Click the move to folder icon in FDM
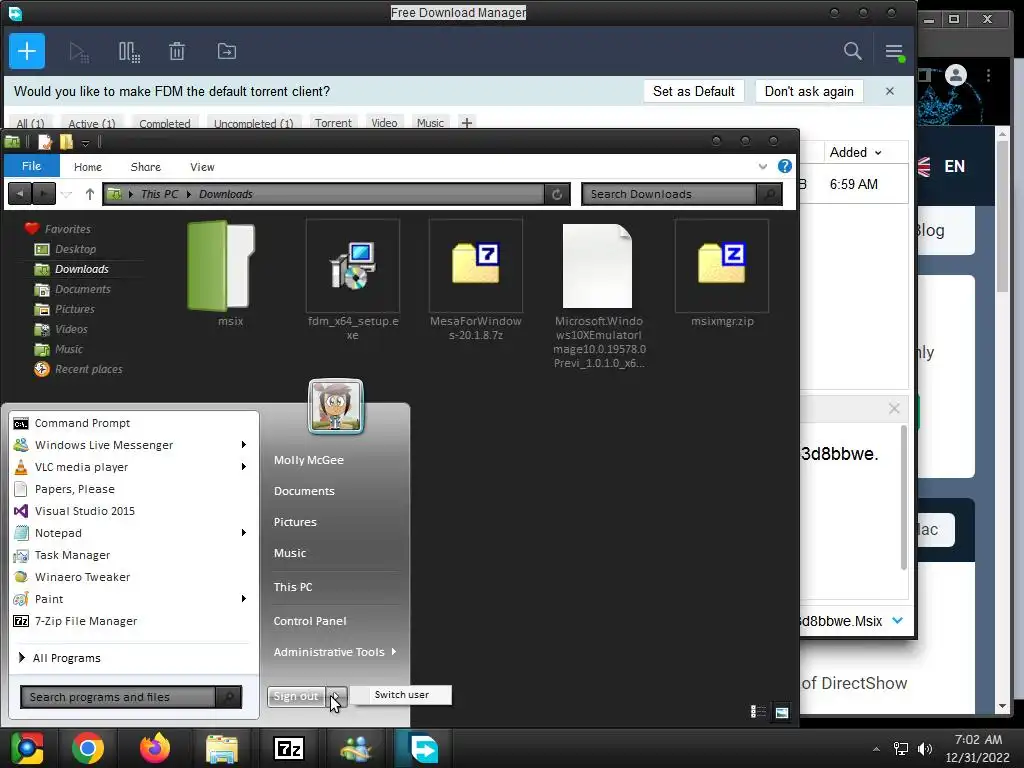Viewport: 1024px width, 768px height. pos(227,51)
